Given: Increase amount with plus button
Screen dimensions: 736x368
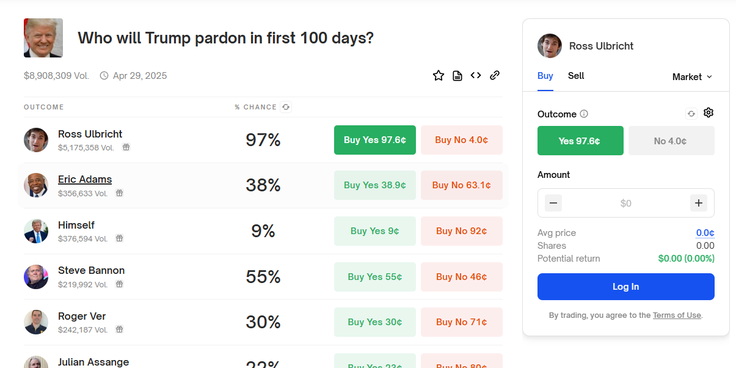Looking at the screenshot, I should point(698,203).
